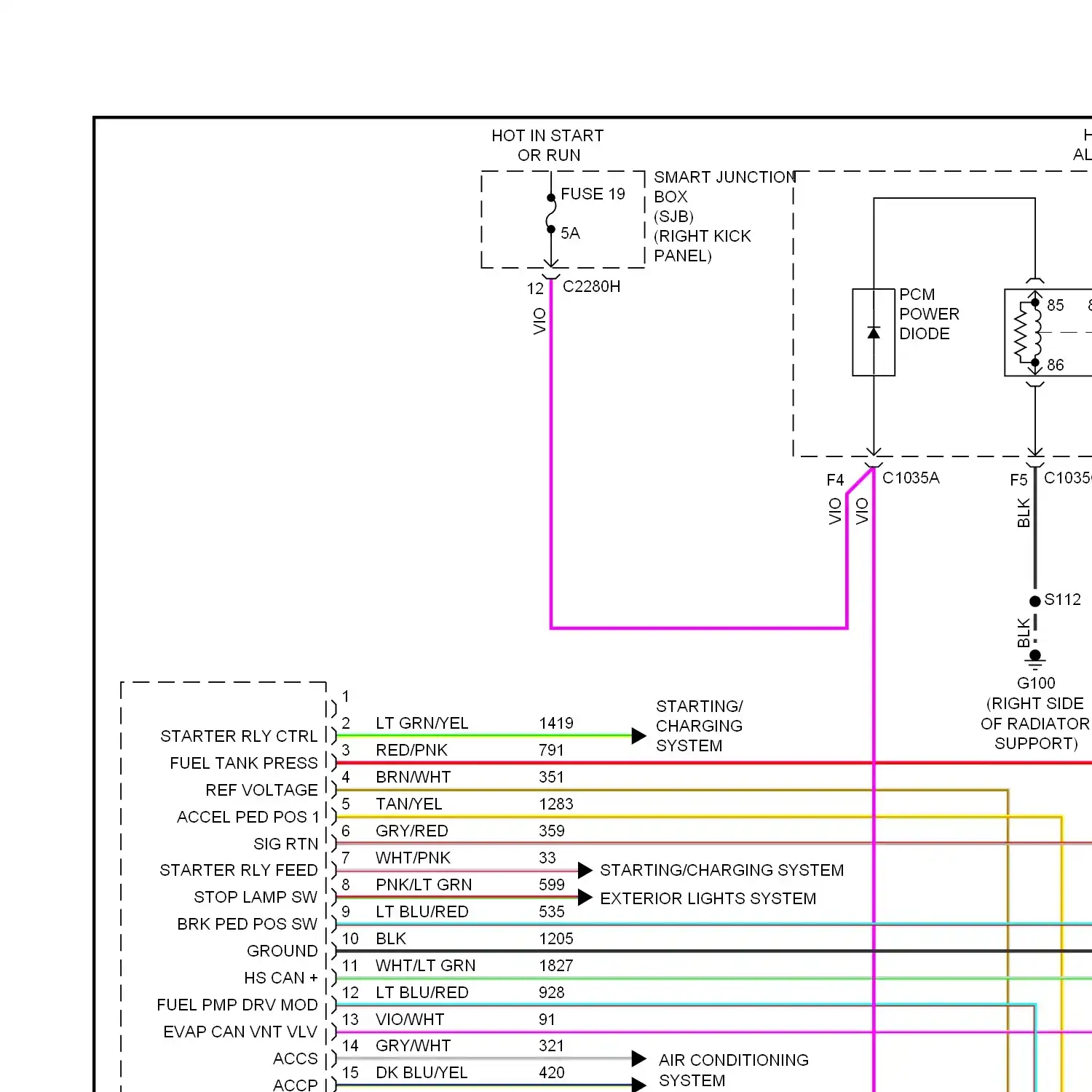Click FUEL PMP DRV MOD pin name
The height and width of the screenshot is (1092, 1092).
click(x=237, y=1005)
